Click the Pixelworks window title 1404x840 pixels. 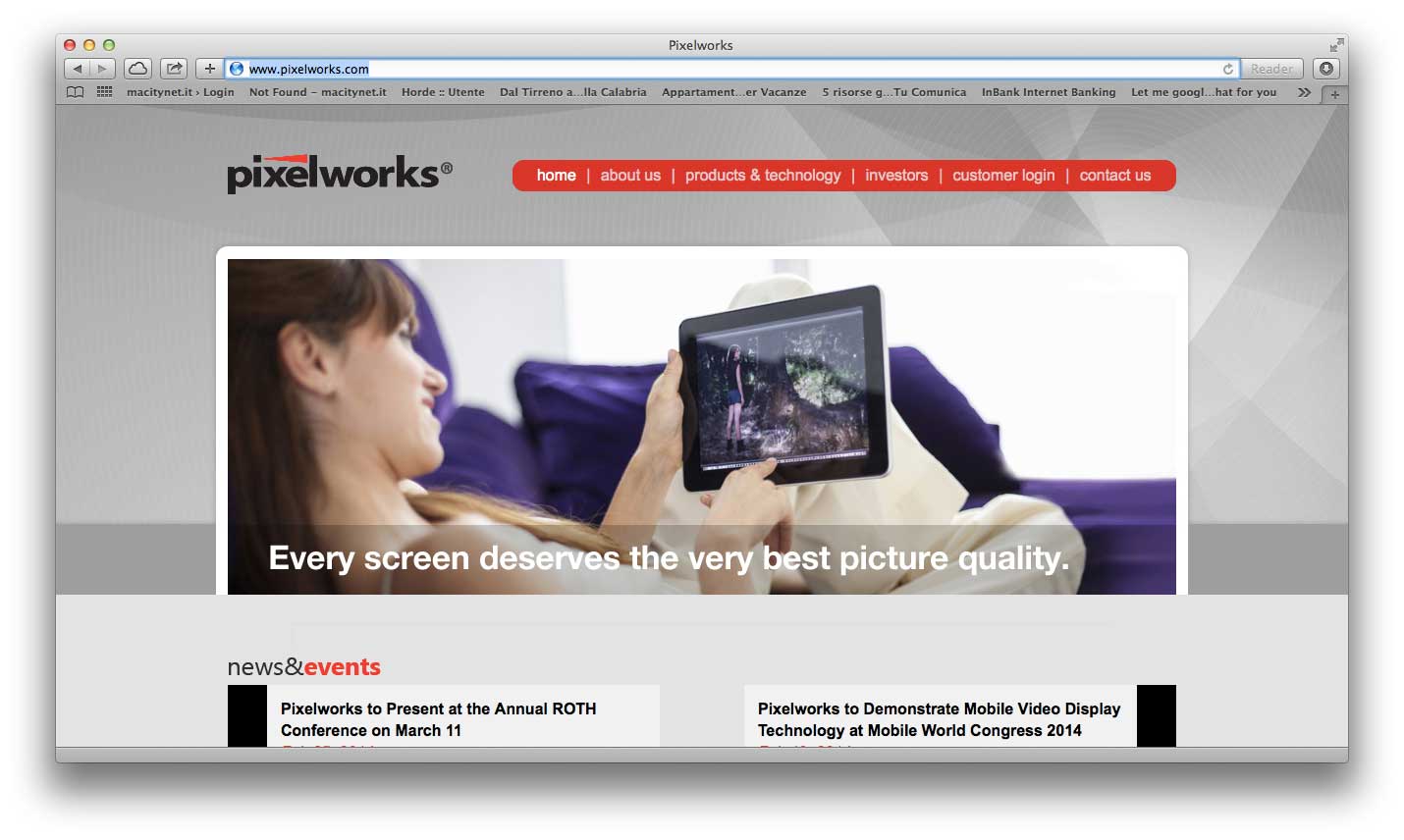pos(701,45)
